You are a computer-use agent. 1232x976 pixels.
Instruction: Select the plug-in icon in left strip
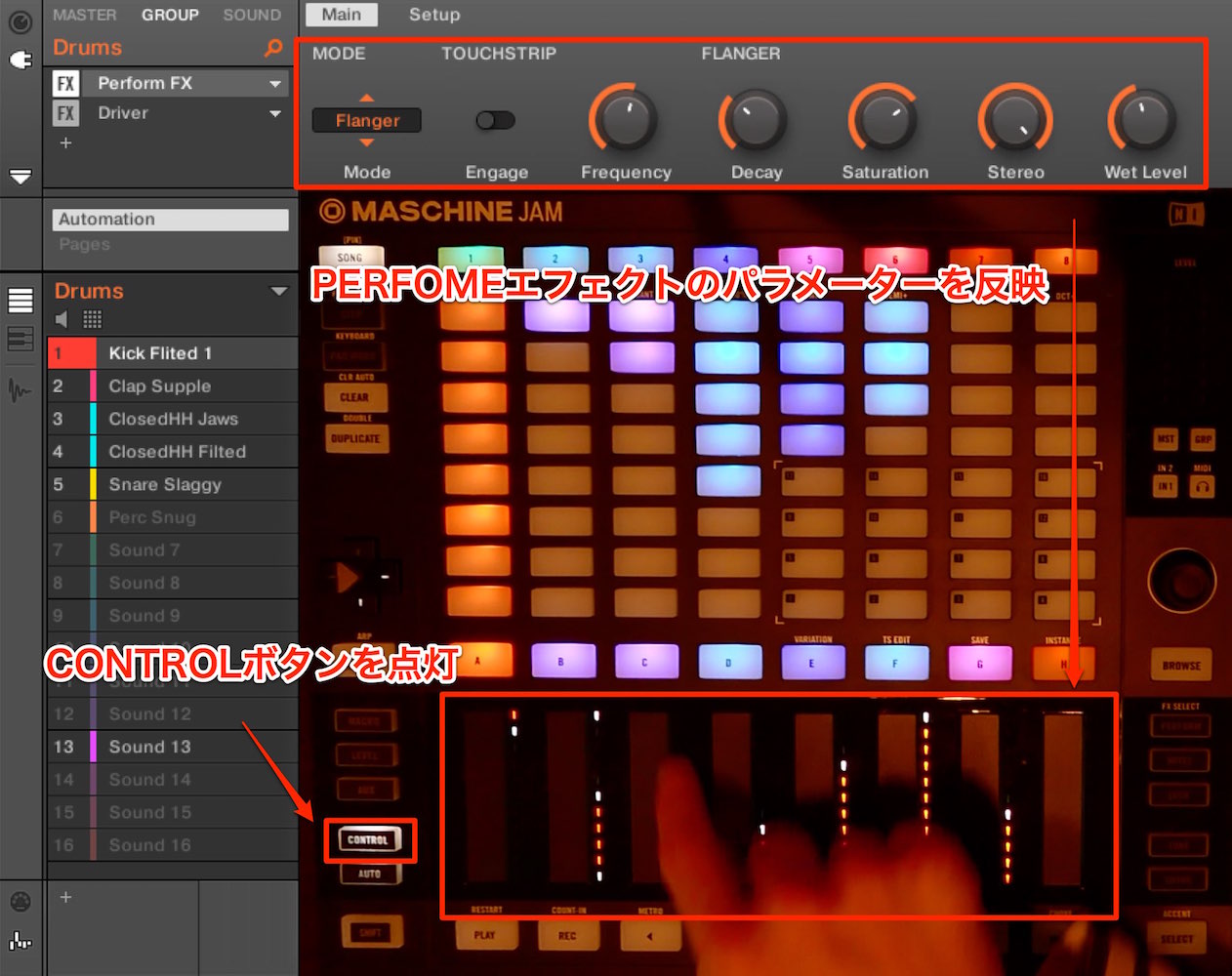(21, 60)
